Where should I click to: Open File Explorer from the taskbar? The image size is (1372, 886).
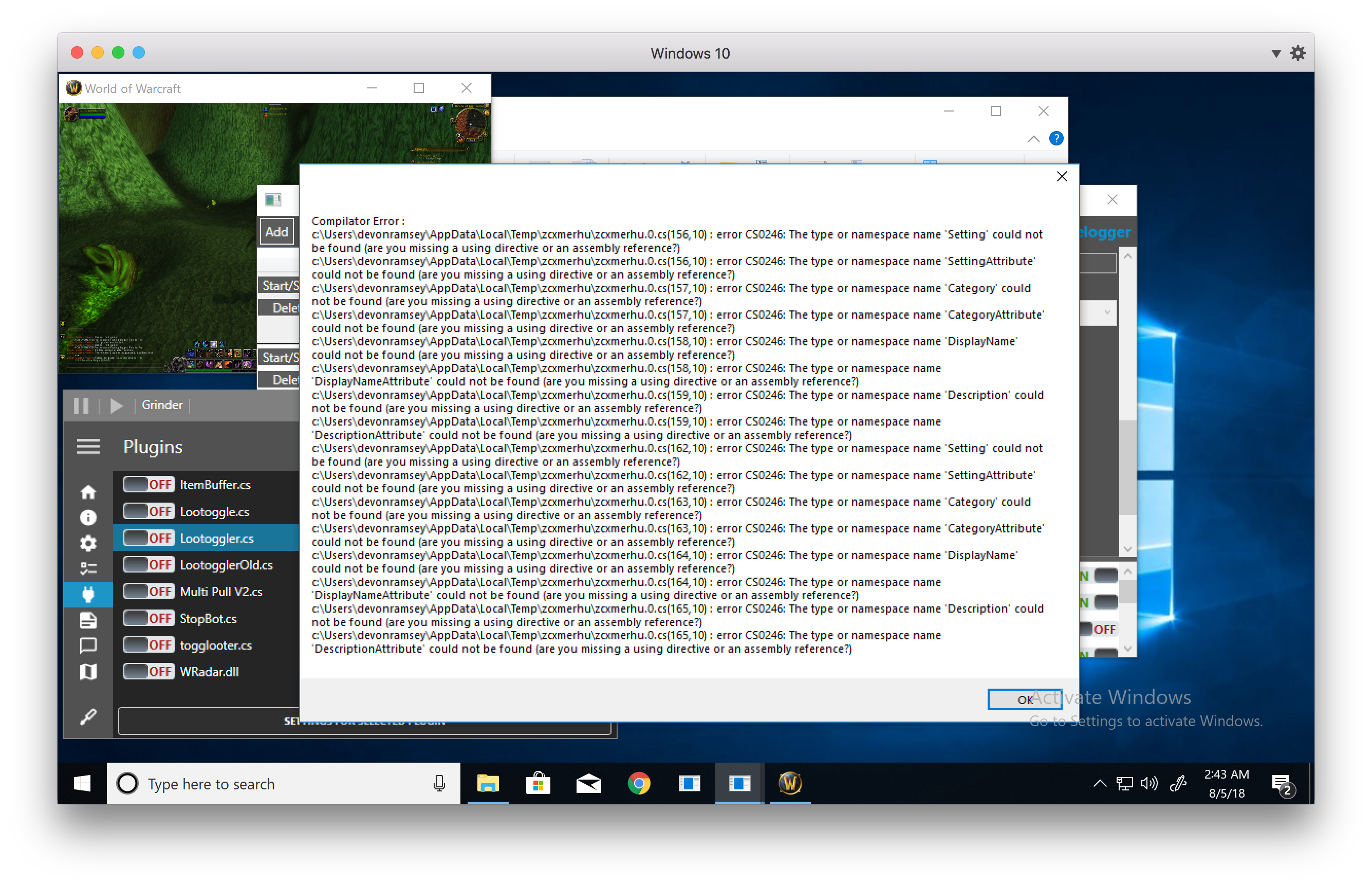coord(488,784)
